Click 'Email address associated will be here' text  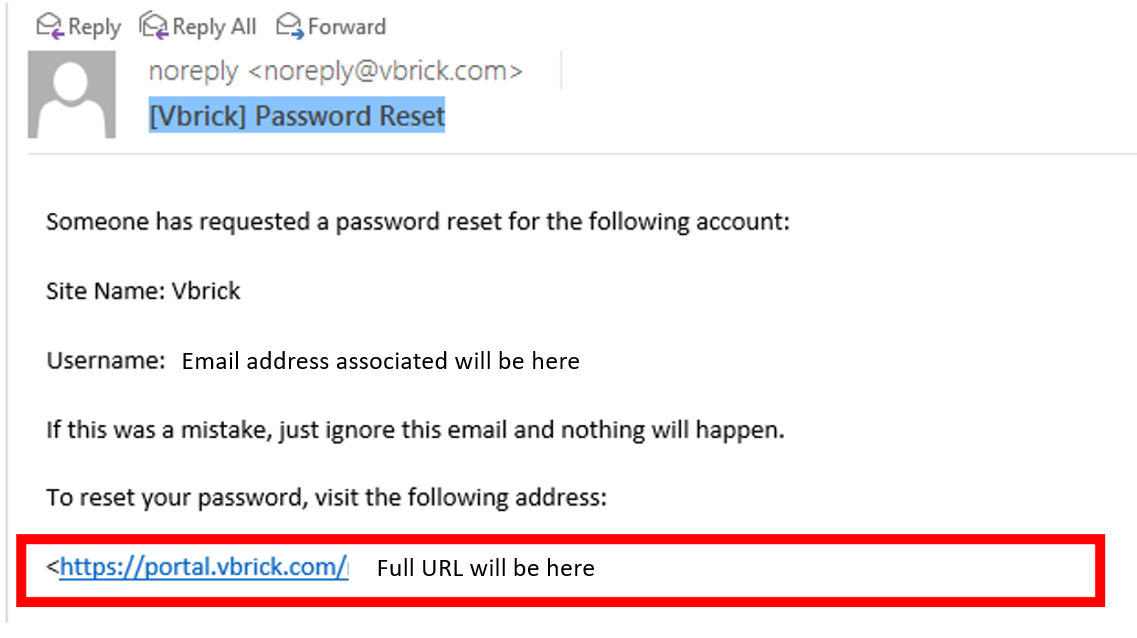(x=381, y=361)
